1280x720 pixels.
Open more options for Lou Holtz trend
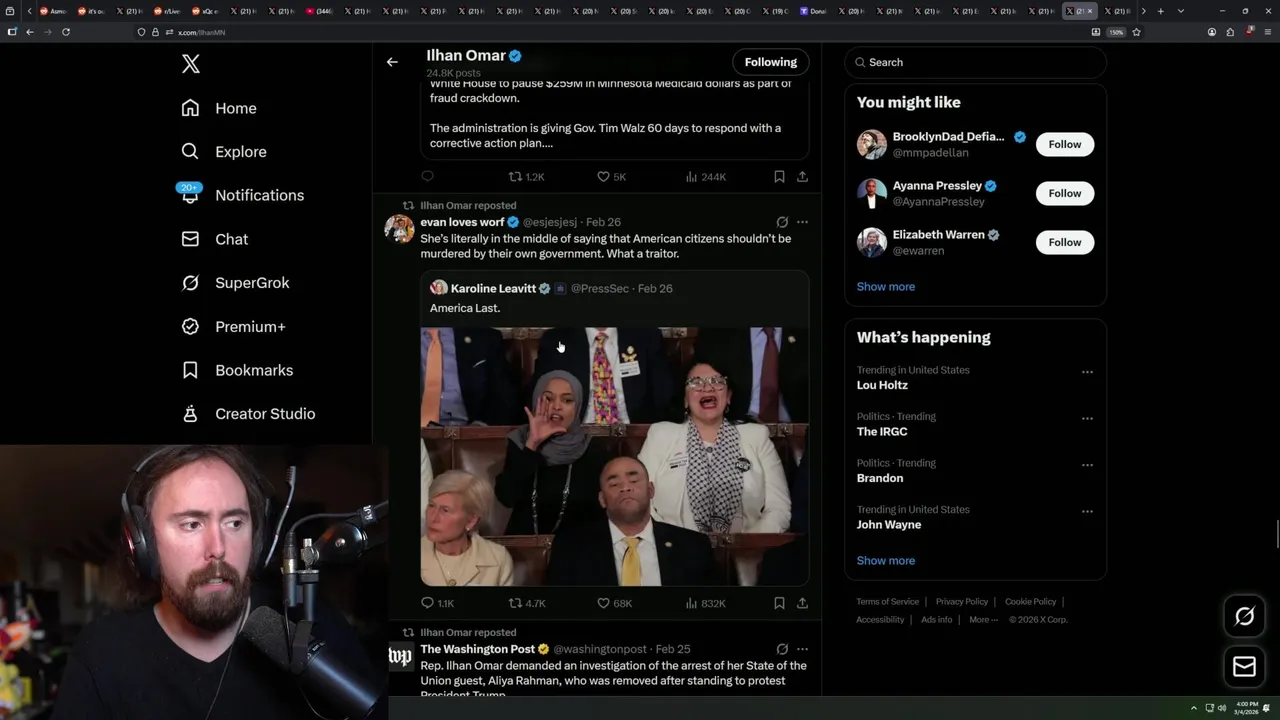tap(1087, 372)
